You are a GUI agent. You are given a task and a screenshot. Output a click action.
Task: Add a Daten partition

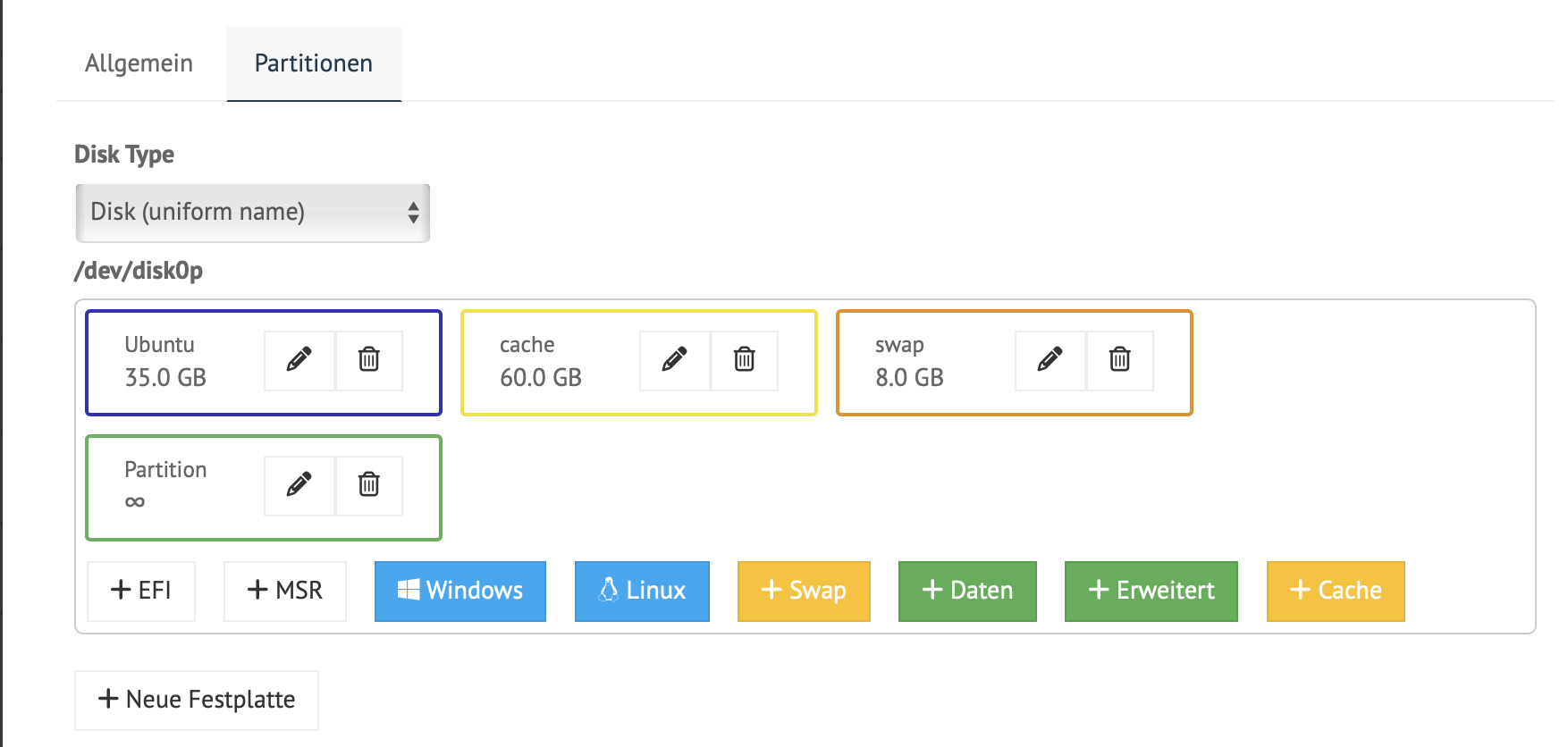(967, 591)
